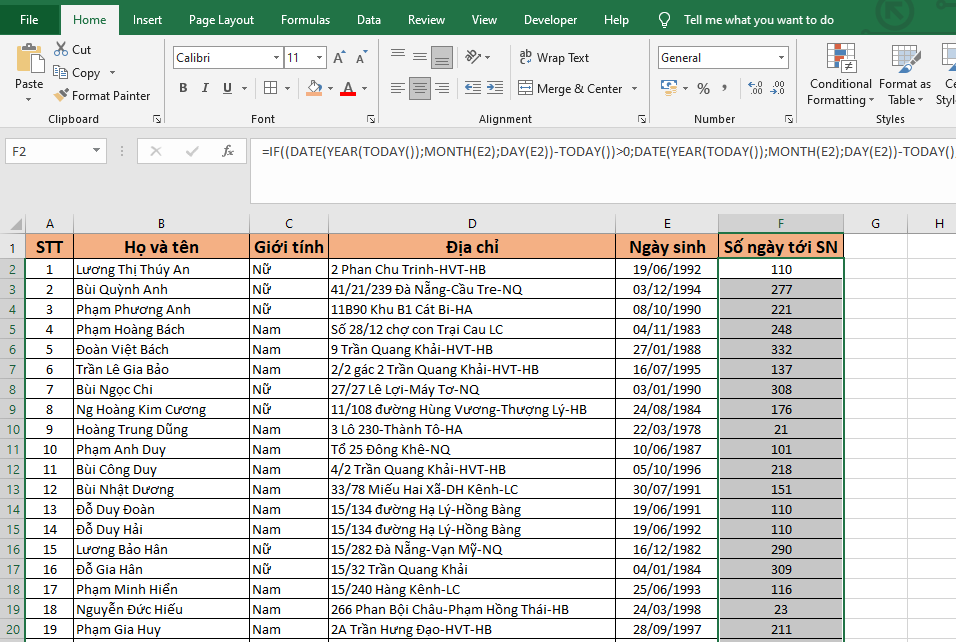Expand the Calibri font name dropdown
The height and width of the screenshot is (642, 956).
point(274,58)
